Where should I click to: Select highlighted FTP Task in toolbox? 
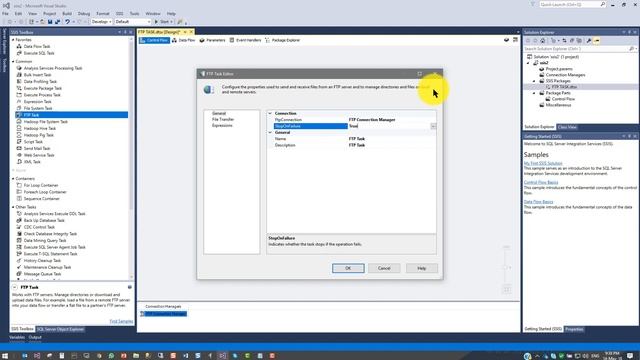(x=71, y=115)
